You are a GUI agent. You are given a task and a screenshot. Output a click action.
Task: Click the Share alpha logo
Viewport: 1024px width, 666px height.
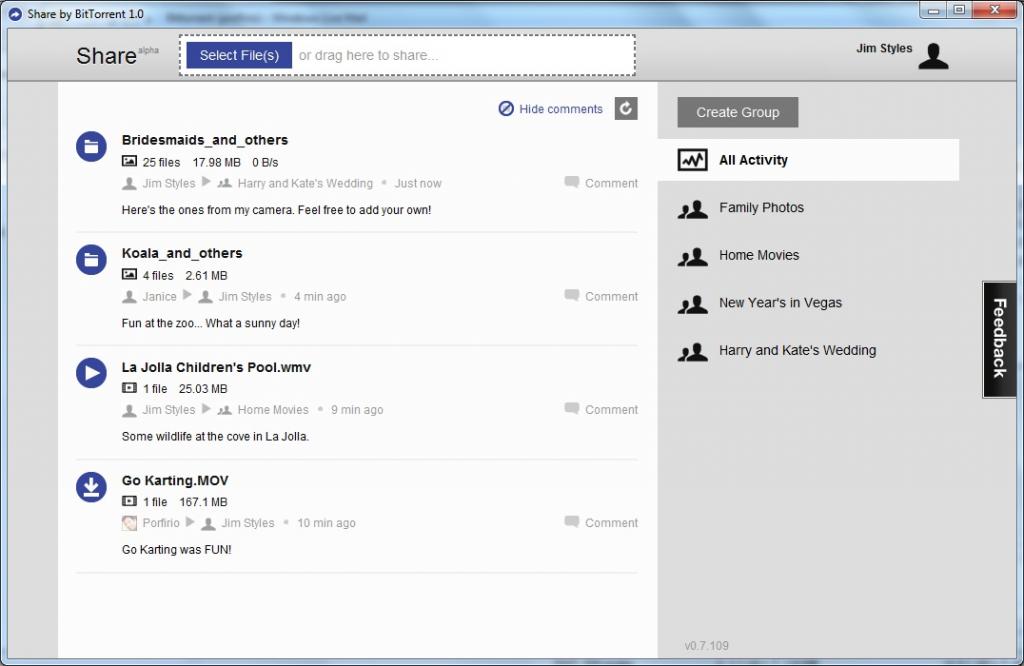pyautogui.click(x=118, y=55)
